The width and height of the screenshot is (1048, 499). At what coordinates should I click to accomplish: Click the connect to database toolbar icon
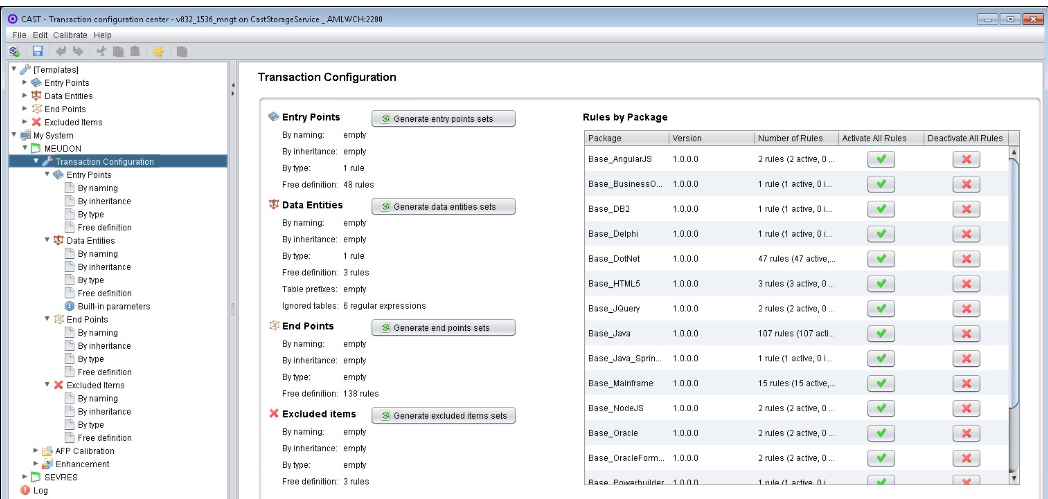[14, 51]
